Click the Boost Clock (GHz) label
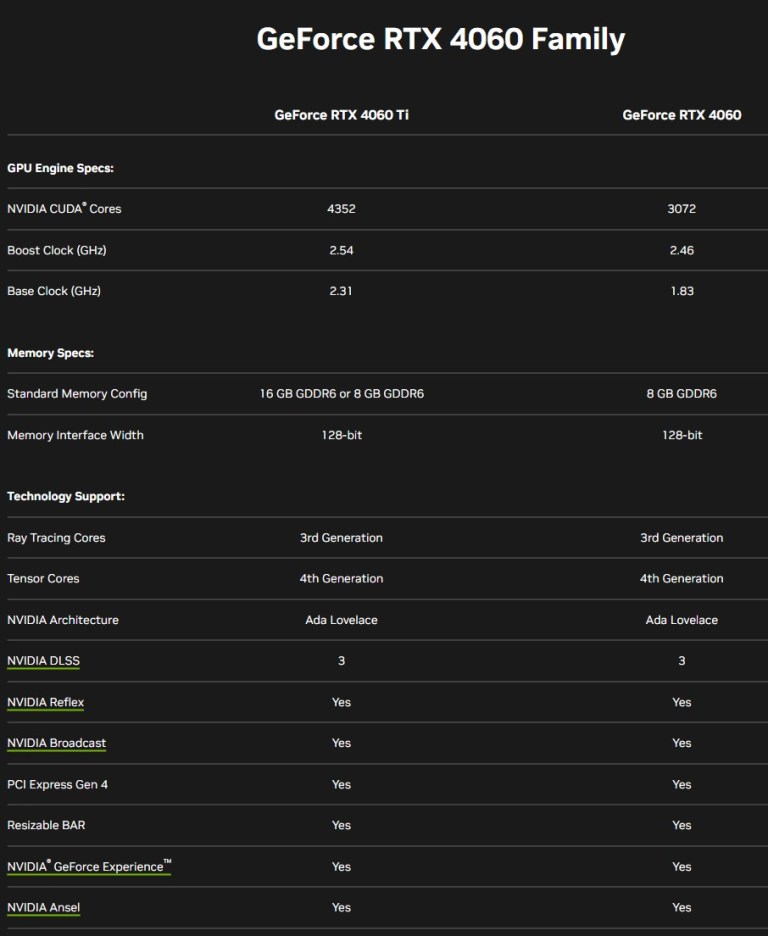Viewport: 768px width, 936px height. [x=57, y=250]
